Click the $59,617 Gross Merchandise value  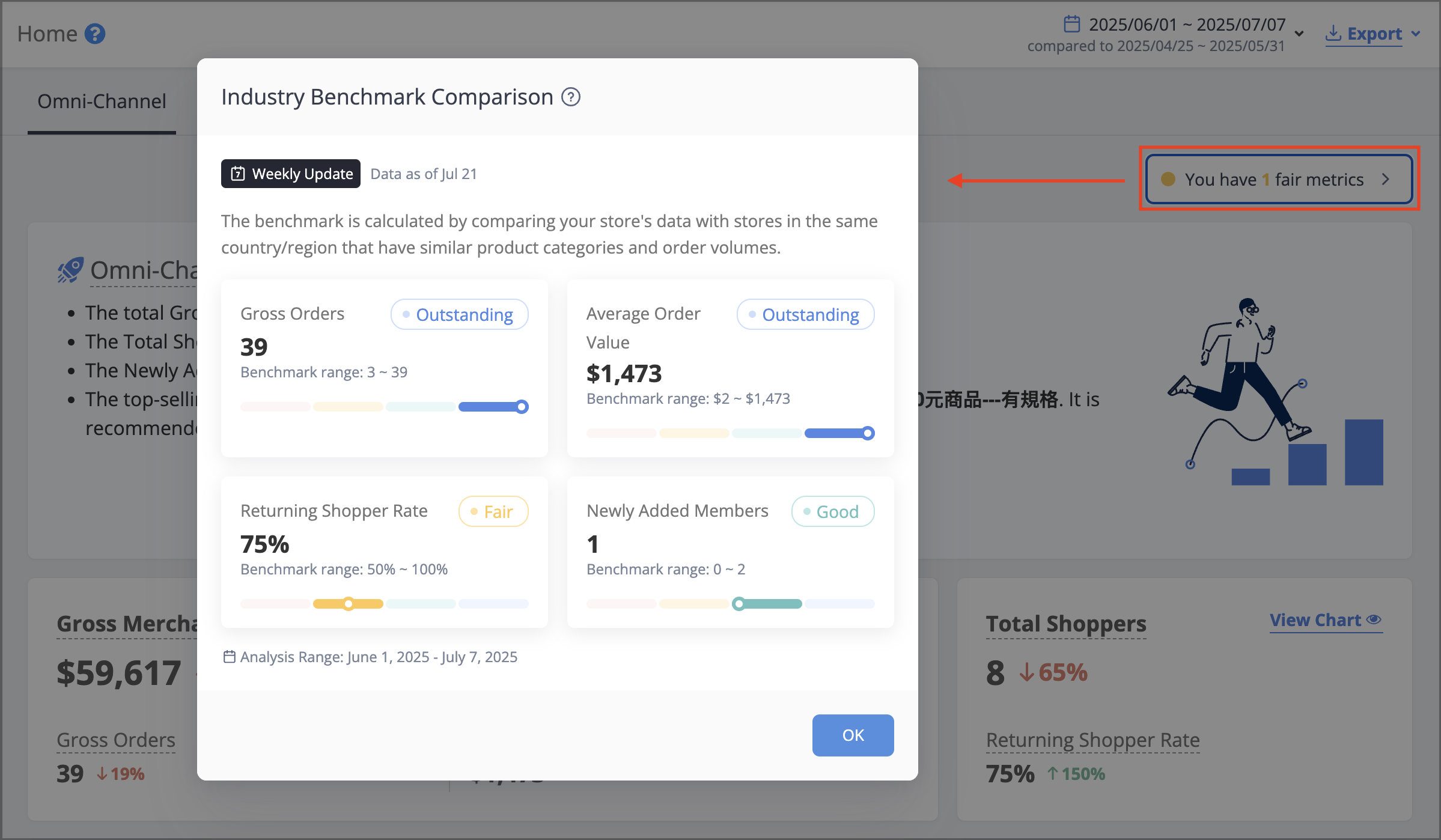118,672
